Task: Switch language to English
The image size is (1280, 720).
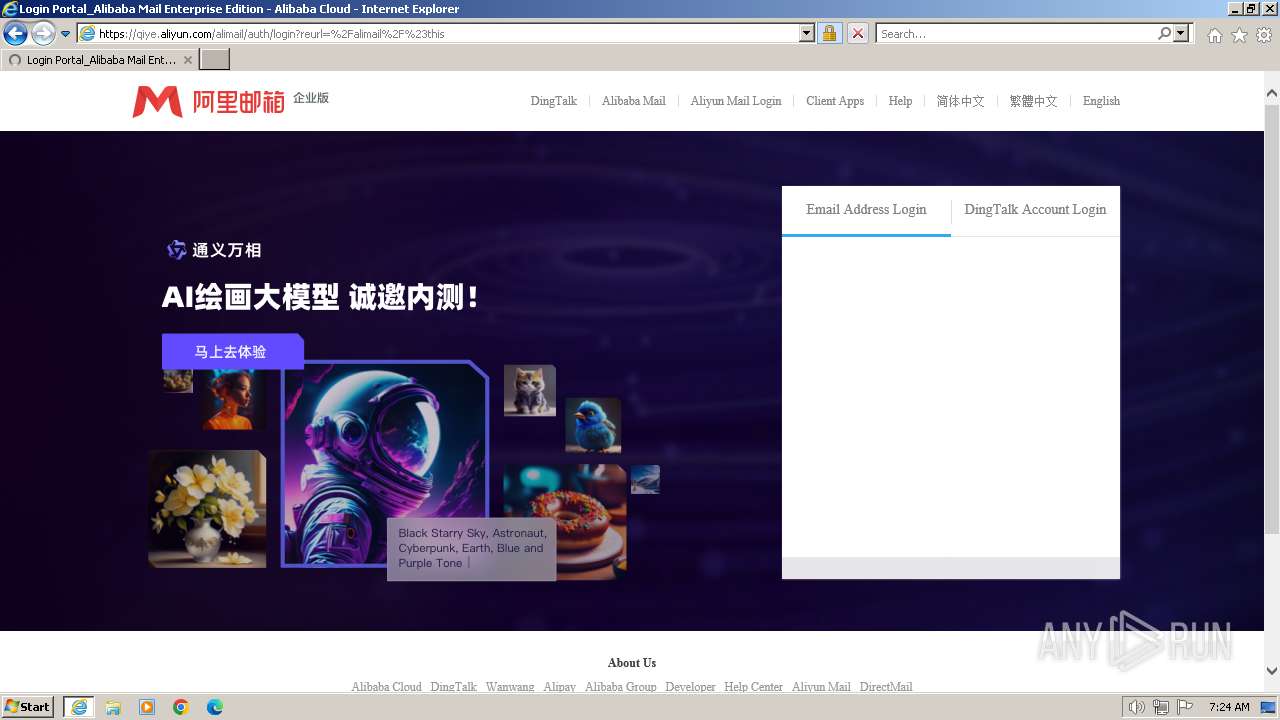Action: (x=1101, y=101)
